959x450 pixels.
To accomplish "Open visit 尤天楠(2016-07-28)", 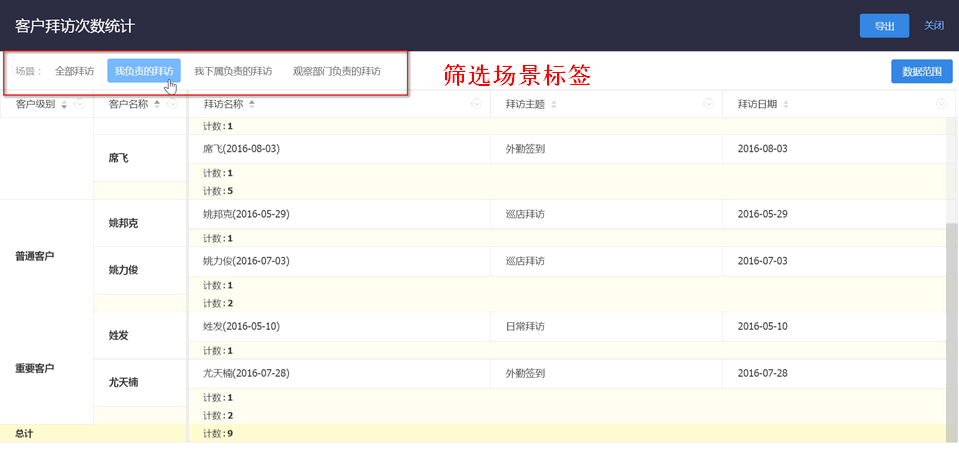I will (246, 373).
